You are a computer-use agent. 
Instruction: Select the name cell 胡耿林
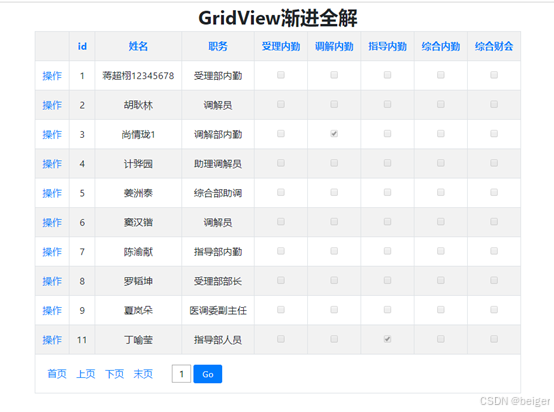(138, 105)
